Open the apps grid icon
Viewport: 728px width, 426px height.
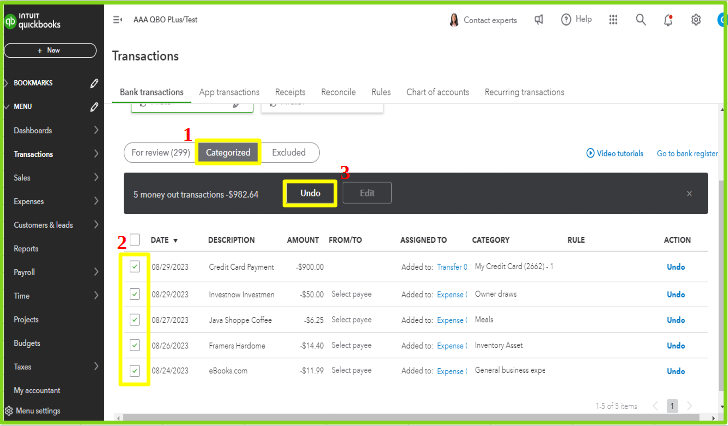pos(613,19)
